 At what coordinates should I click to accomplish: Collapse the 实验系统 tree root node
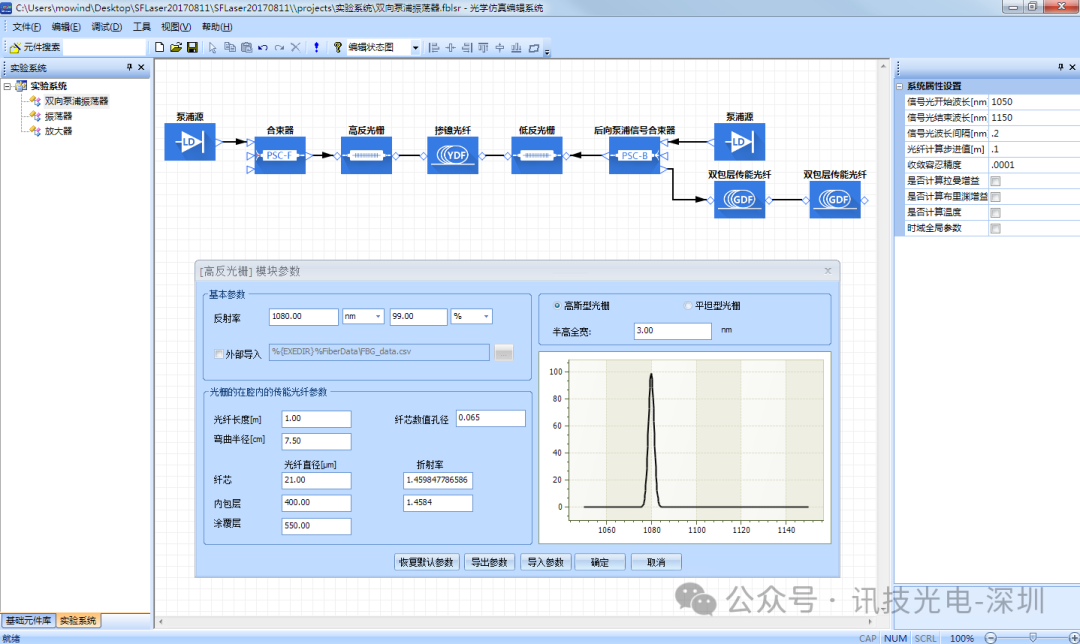click(7, 86)
